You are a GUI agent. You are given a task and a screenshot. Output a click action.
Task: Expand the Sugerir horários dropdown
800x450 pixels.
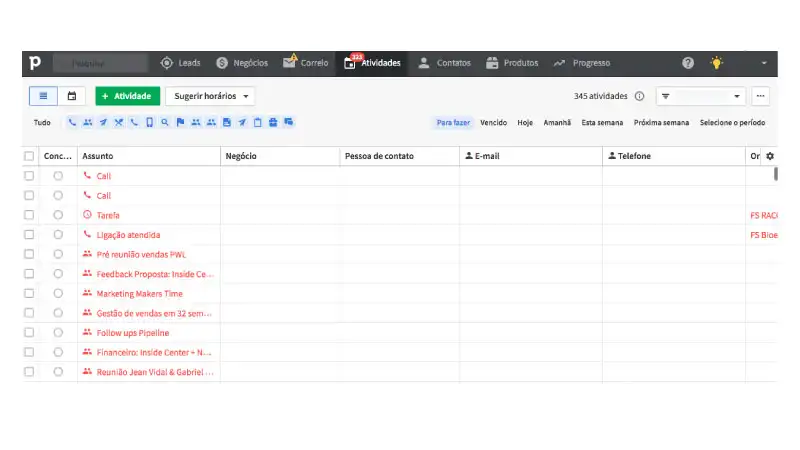coord(209,96)
